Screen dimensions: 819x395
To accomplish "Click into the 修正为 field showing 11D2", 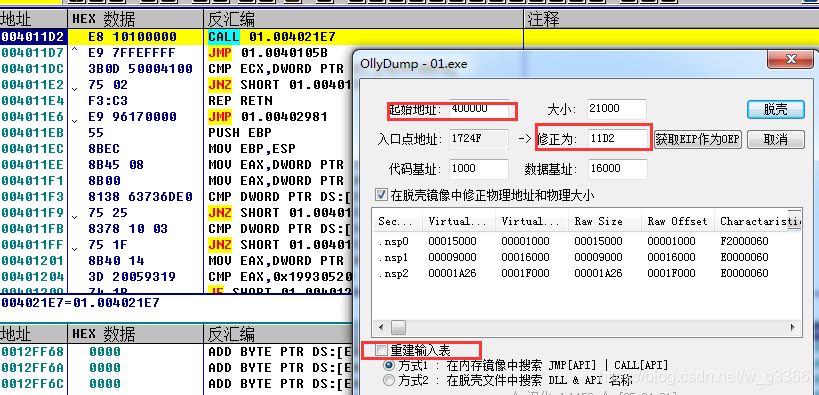I will point(617,140).
